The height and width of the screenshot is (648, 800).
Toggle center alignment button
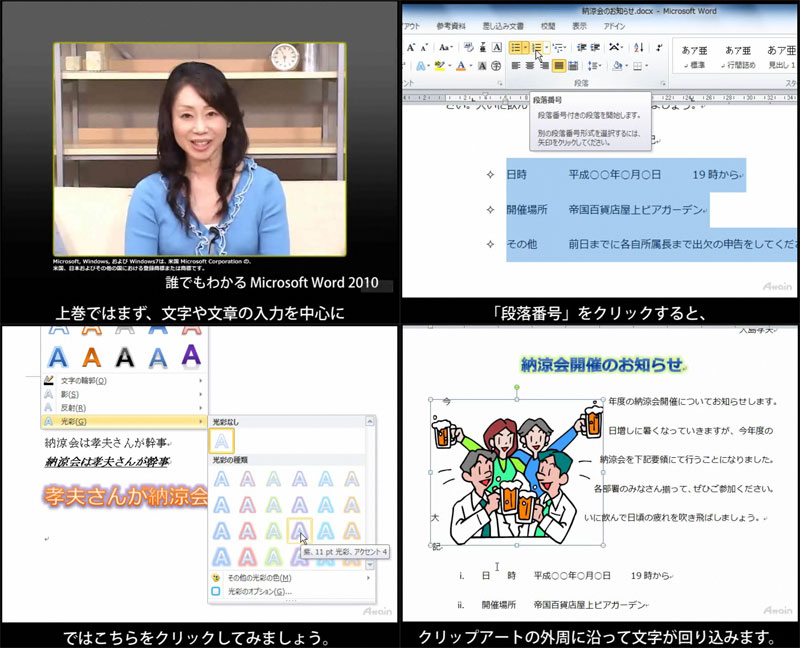point(530,66)
